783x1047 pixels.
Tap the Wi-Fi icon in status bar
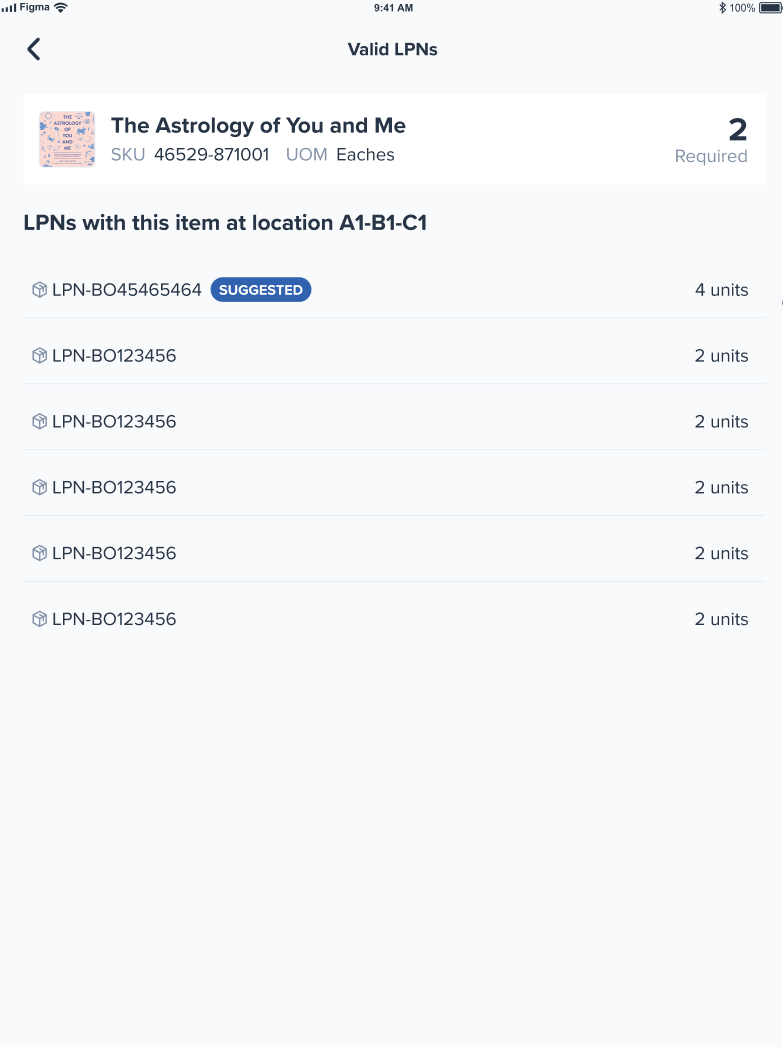pyautogui.click(x=61, y=7)
